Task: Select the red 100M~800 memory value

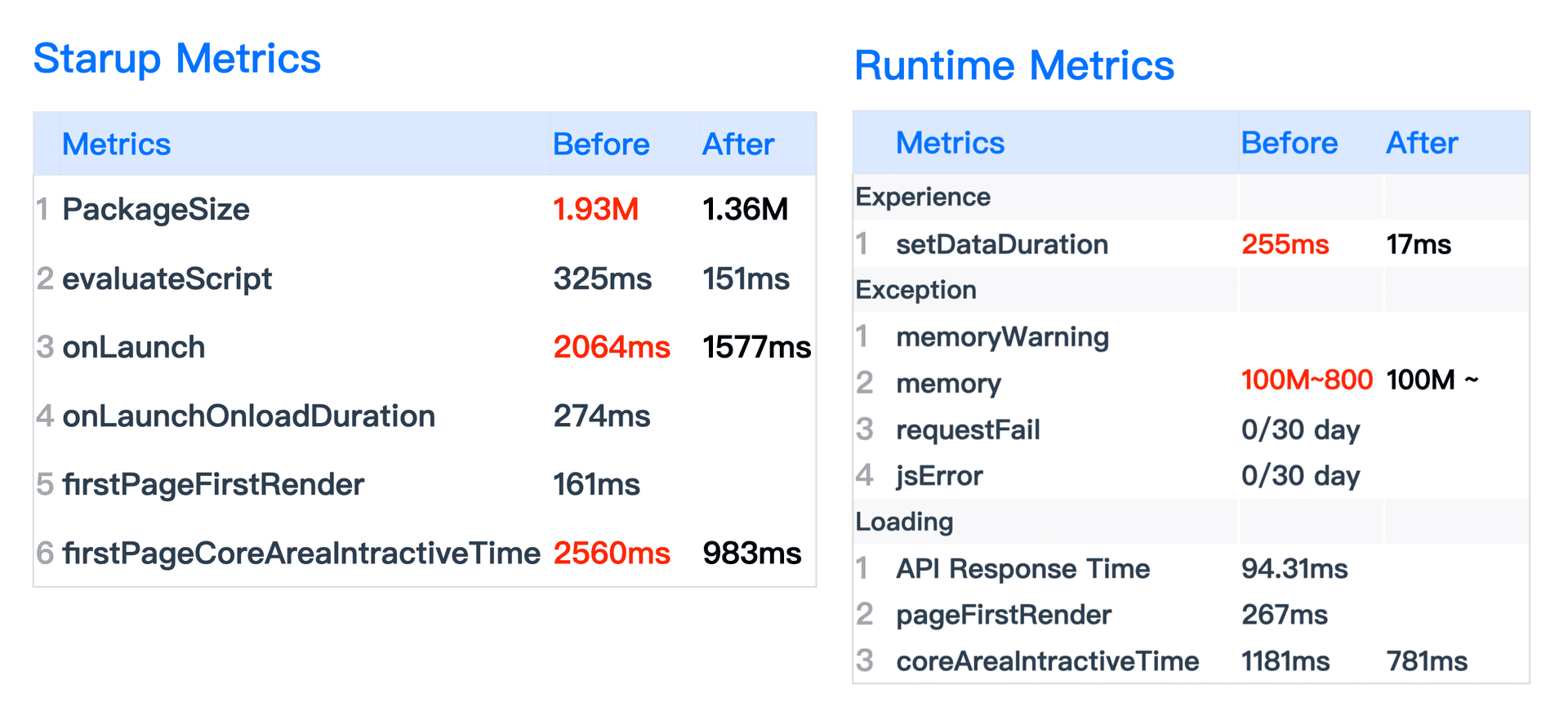Action: click(x=1306, y=380)
